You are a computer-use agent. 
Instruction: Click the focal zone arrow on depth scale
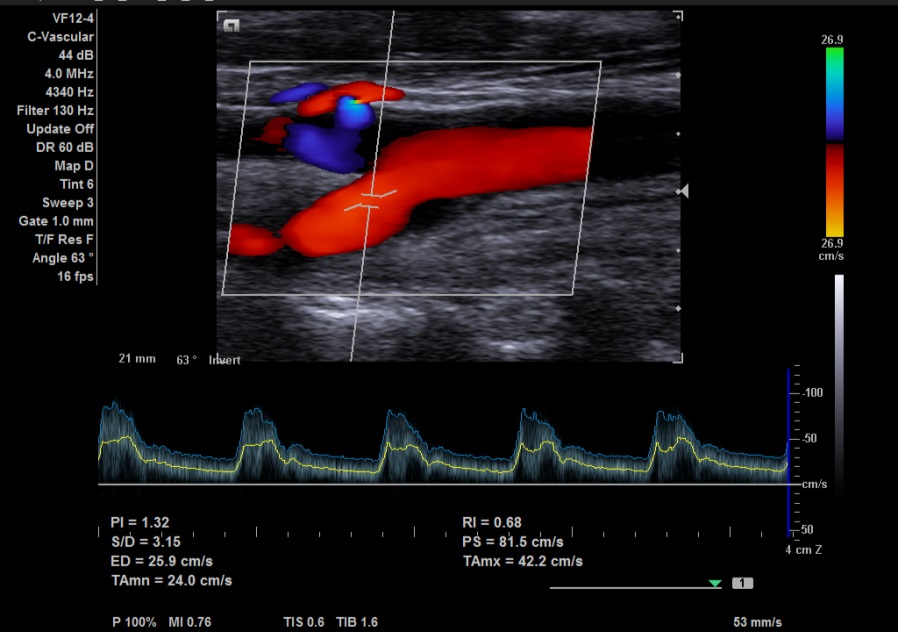click(x=684, y=191)
